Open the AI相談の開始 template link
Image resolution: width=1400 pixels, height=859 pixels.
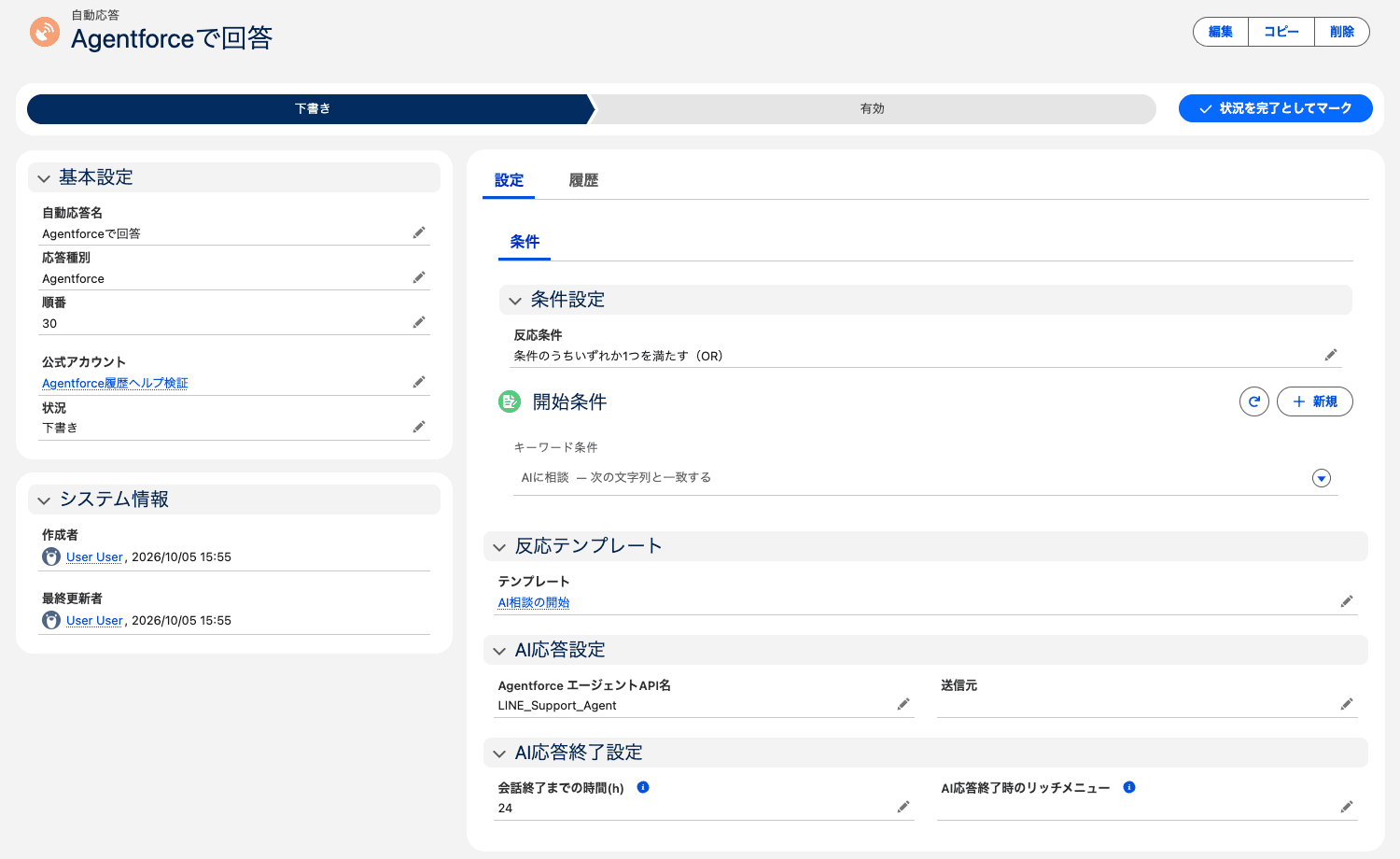coord(534,602)
